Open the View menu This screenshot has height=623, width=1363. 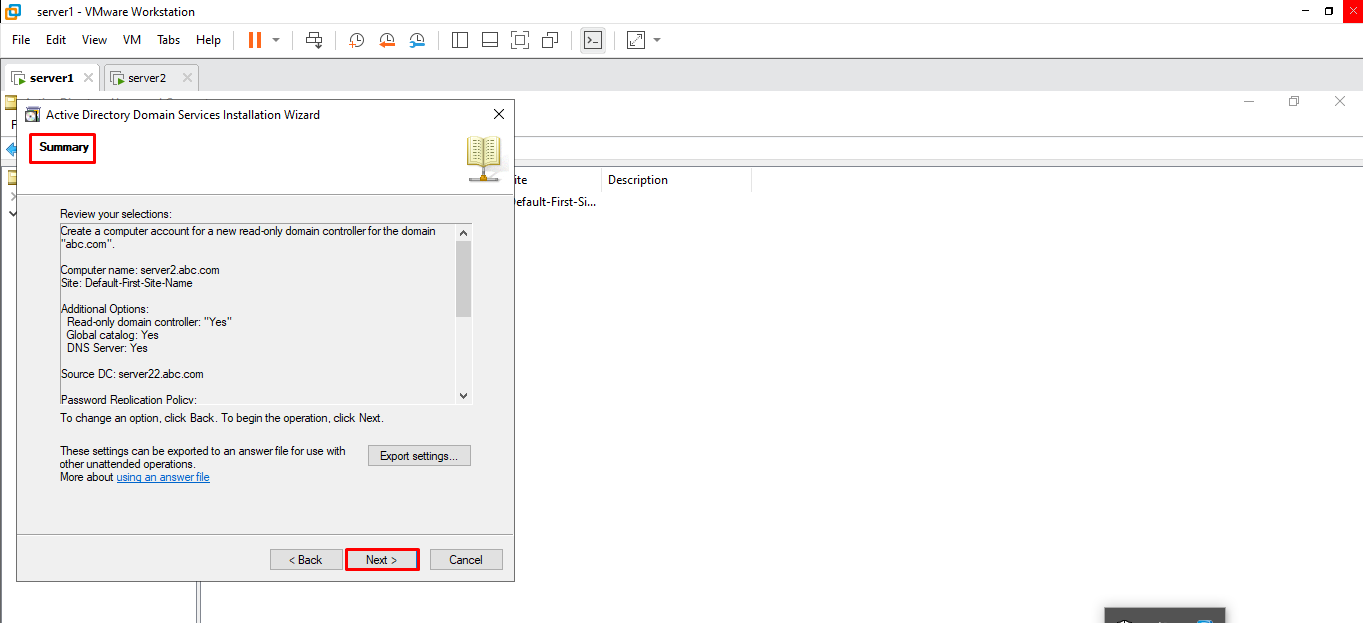click(x=94, y=40)
